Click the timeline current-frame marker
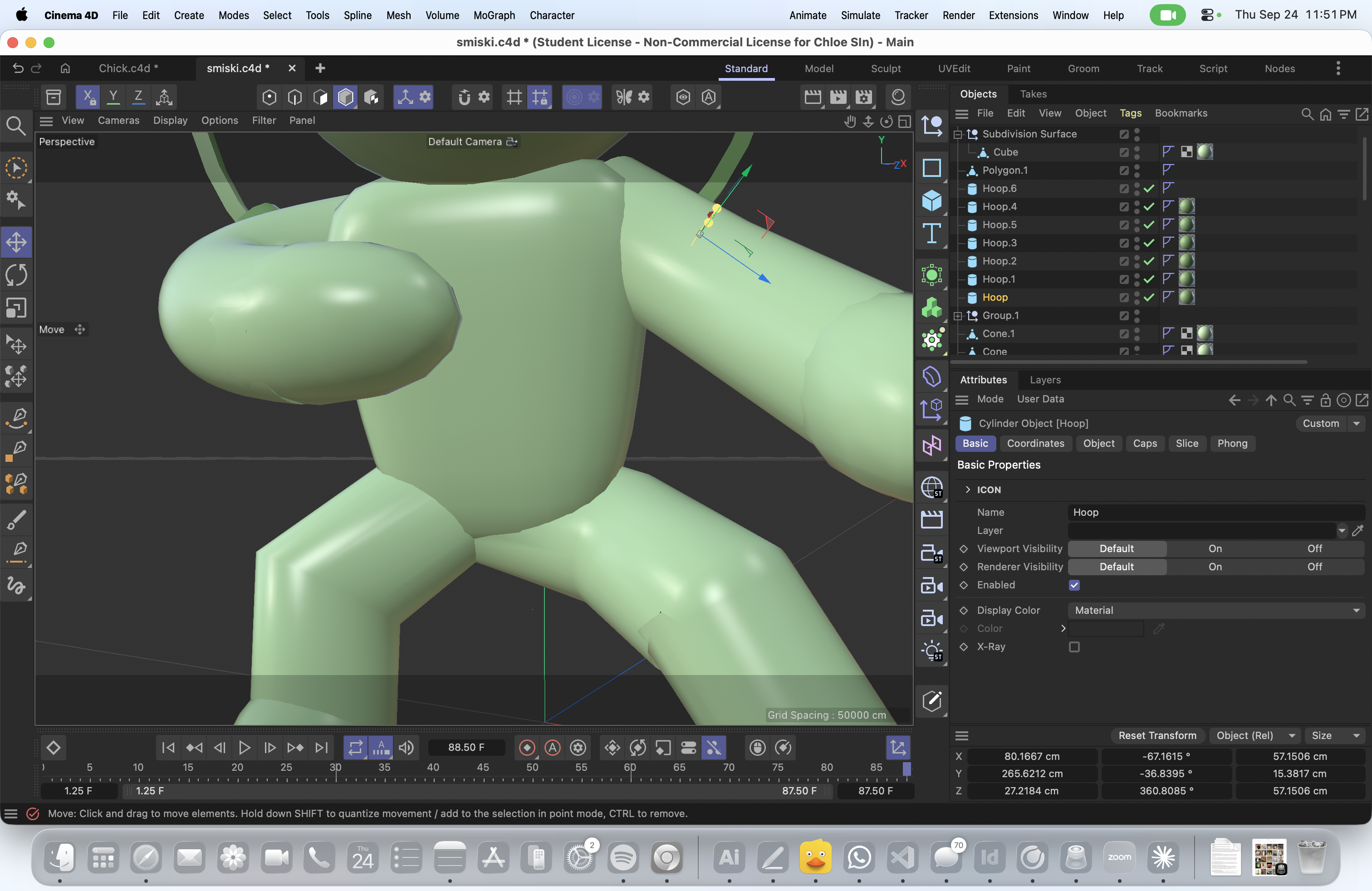 (906, 768)
